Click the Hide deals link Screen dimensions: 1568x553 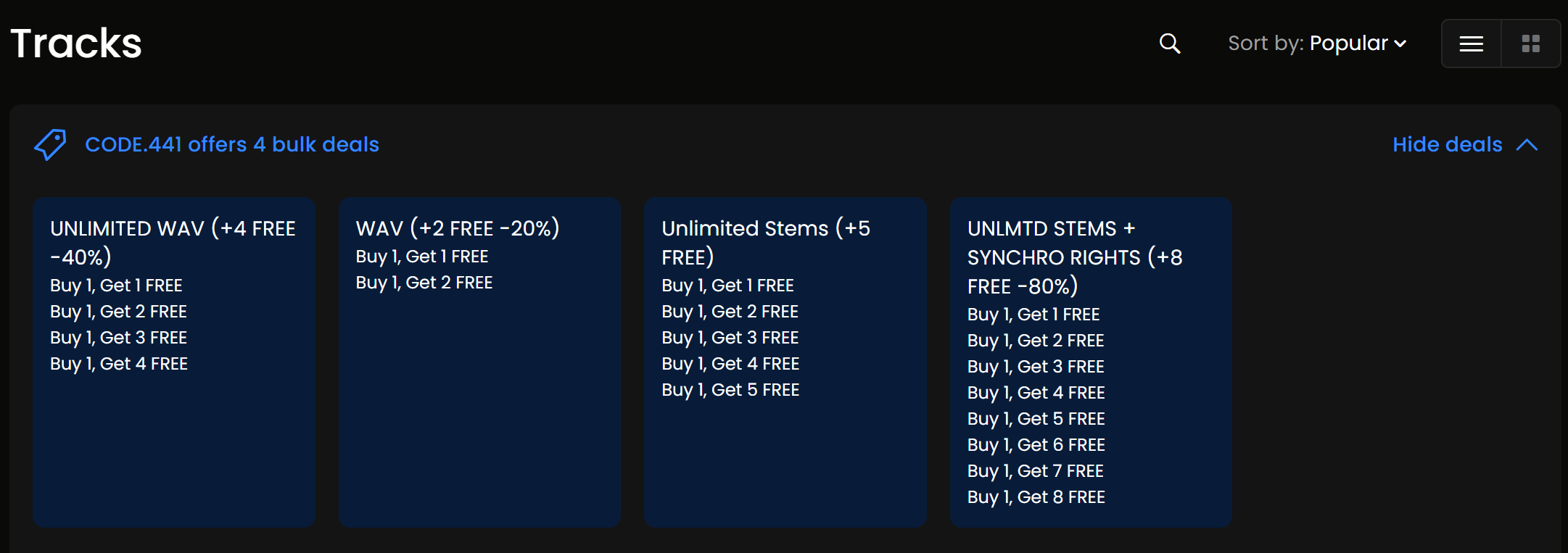(x=1447, y=144)
